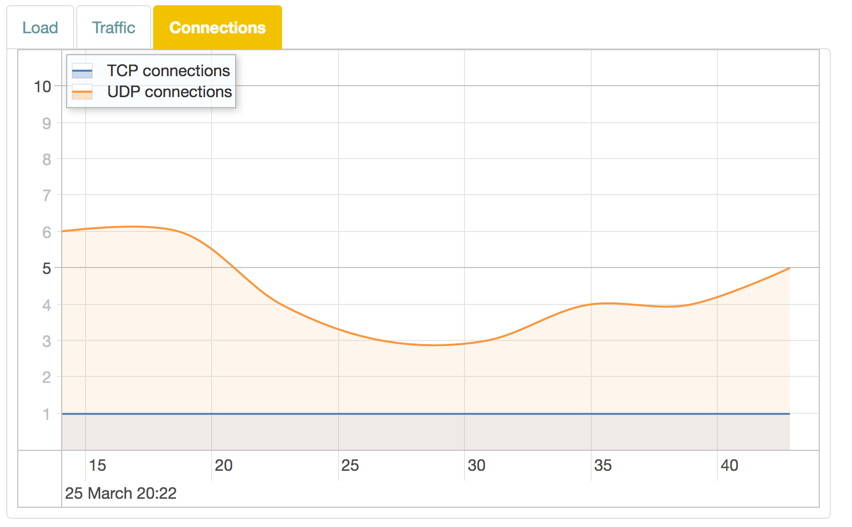Screen dimensions: 852x527
Task: Select the X-axis tick label 25
Action: (x=350, y=466)
